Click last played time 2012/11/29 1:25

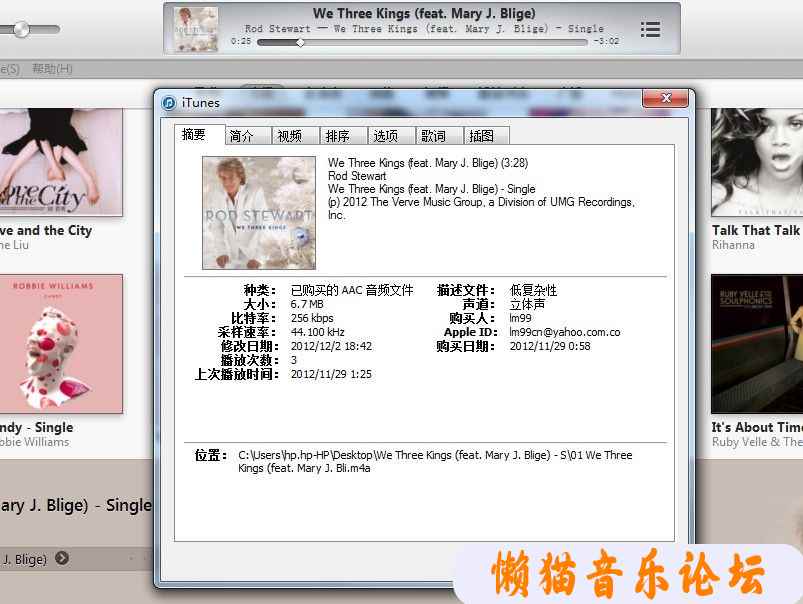click(x=331, y=374)
